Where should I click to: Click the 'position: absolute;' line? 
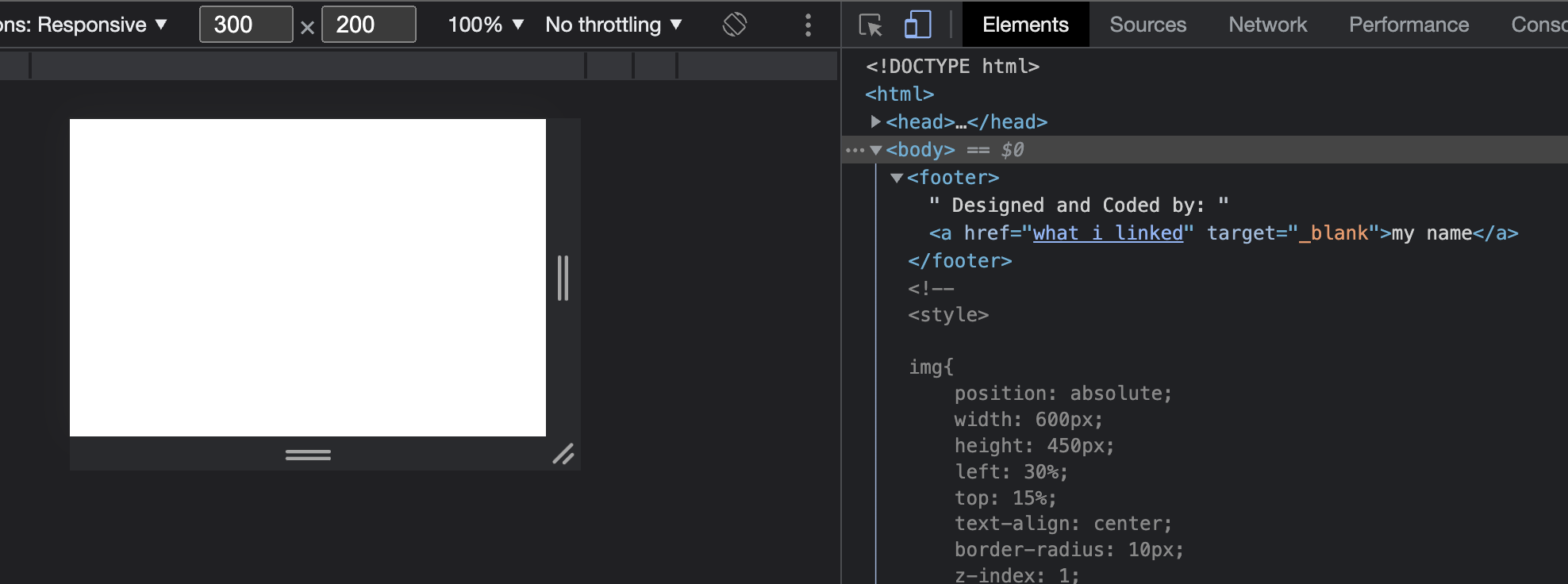click(1063, 394)
